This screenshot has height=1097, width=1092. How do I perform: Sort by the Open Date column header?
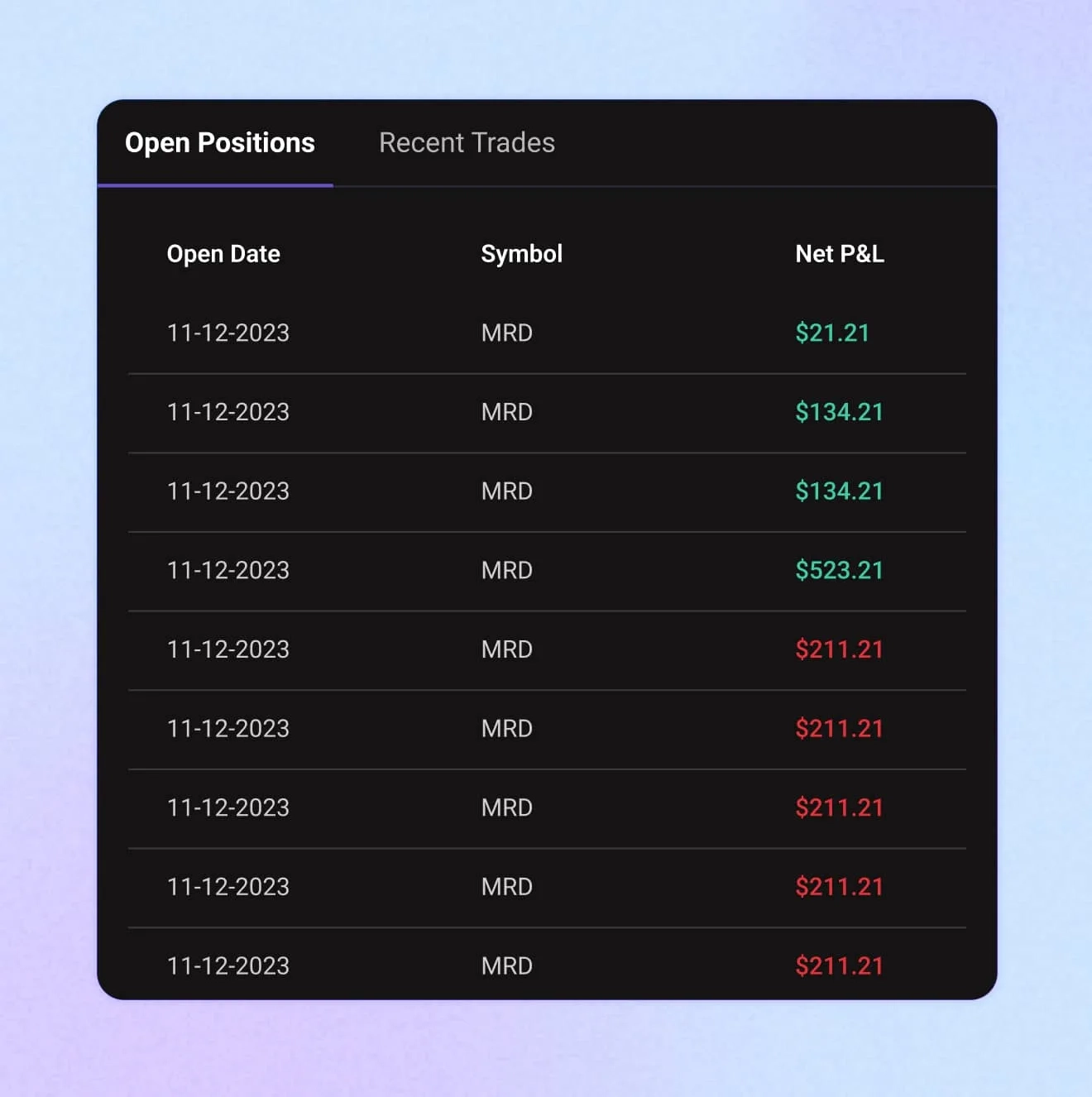(223, 254)
